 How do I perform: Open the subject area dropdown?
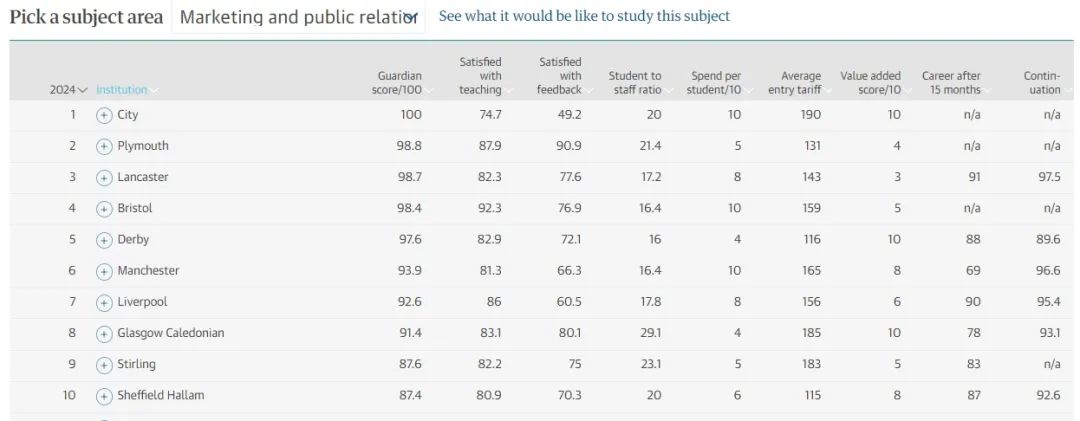[298, 17]
